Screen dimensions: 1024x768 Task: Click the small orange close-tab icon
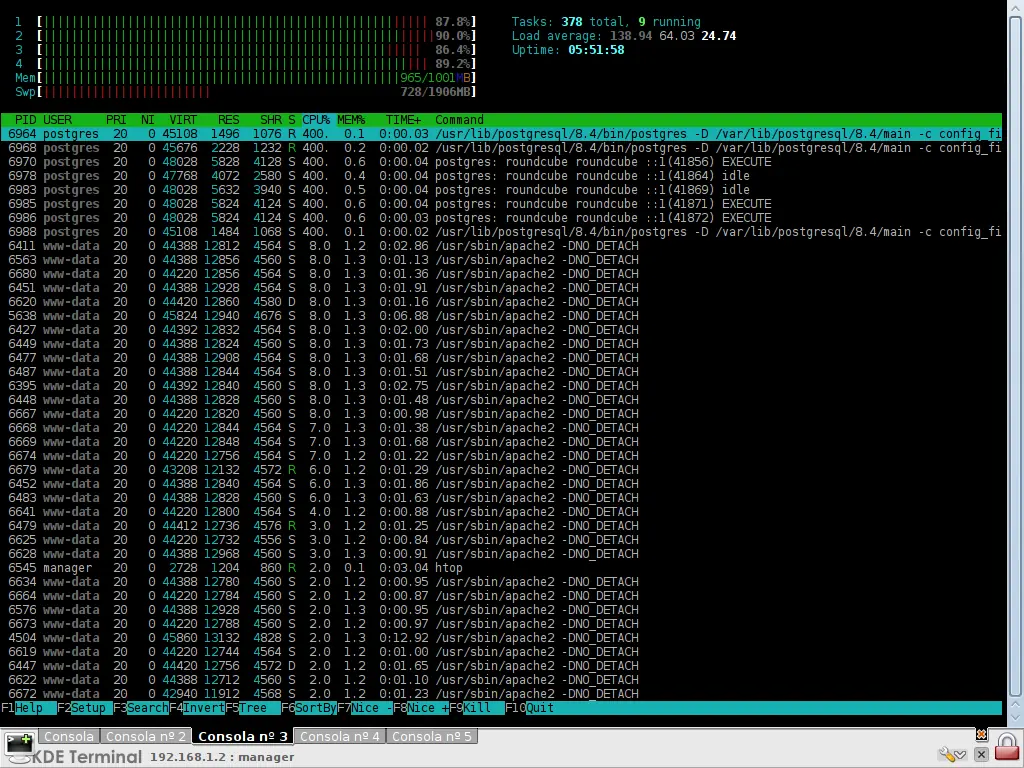[981, 735]
